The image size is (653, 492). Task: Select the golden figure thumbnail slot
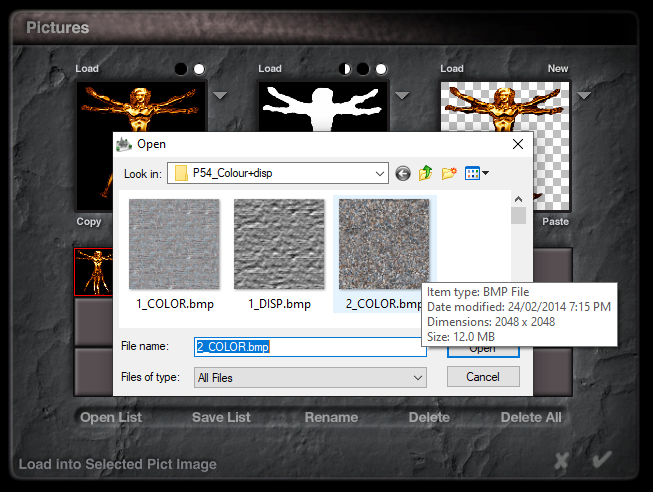click(93, 272)
